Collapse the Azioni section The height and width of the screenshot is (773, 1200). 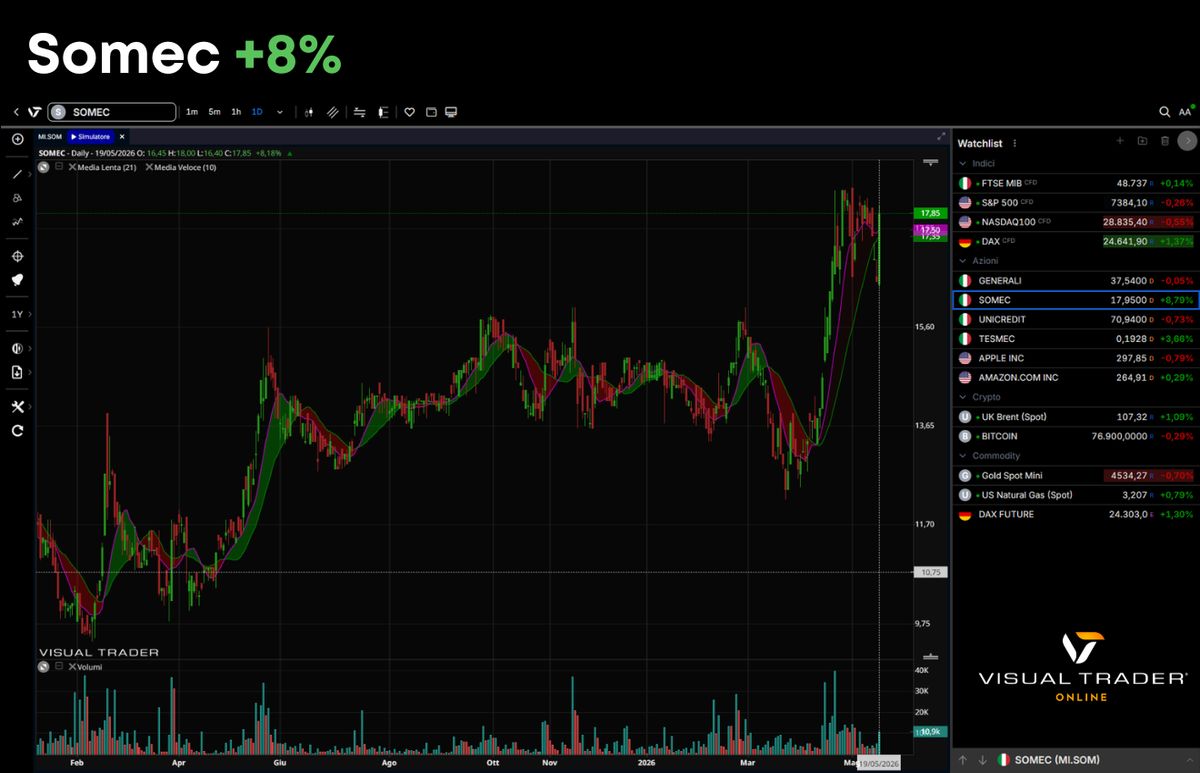(964, 261)
